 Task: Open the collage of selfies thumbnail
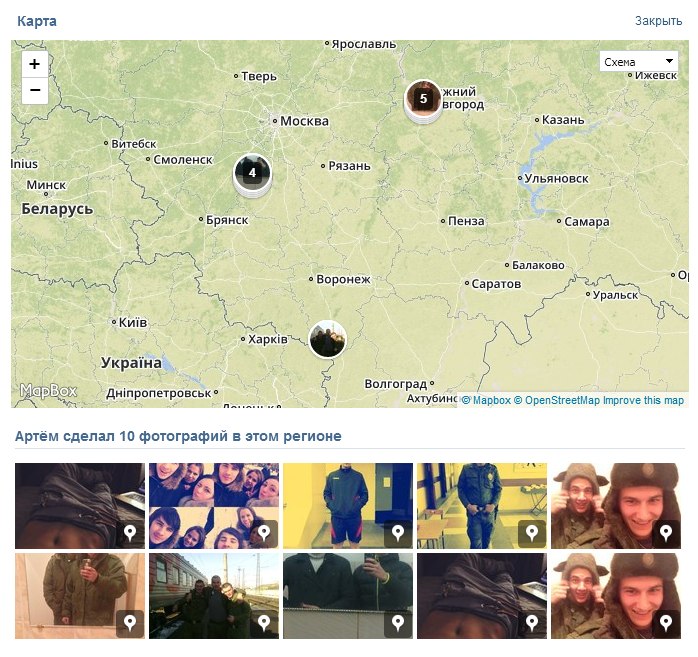(214, 506)
